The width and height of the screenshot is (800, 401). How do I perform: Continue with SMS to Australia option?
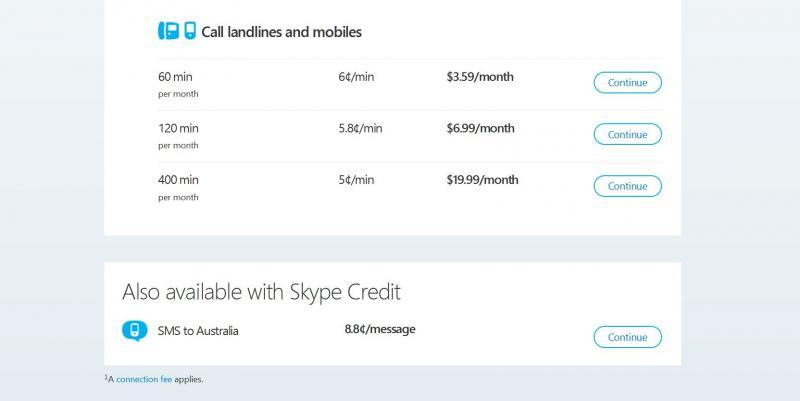tap(628, 337)
